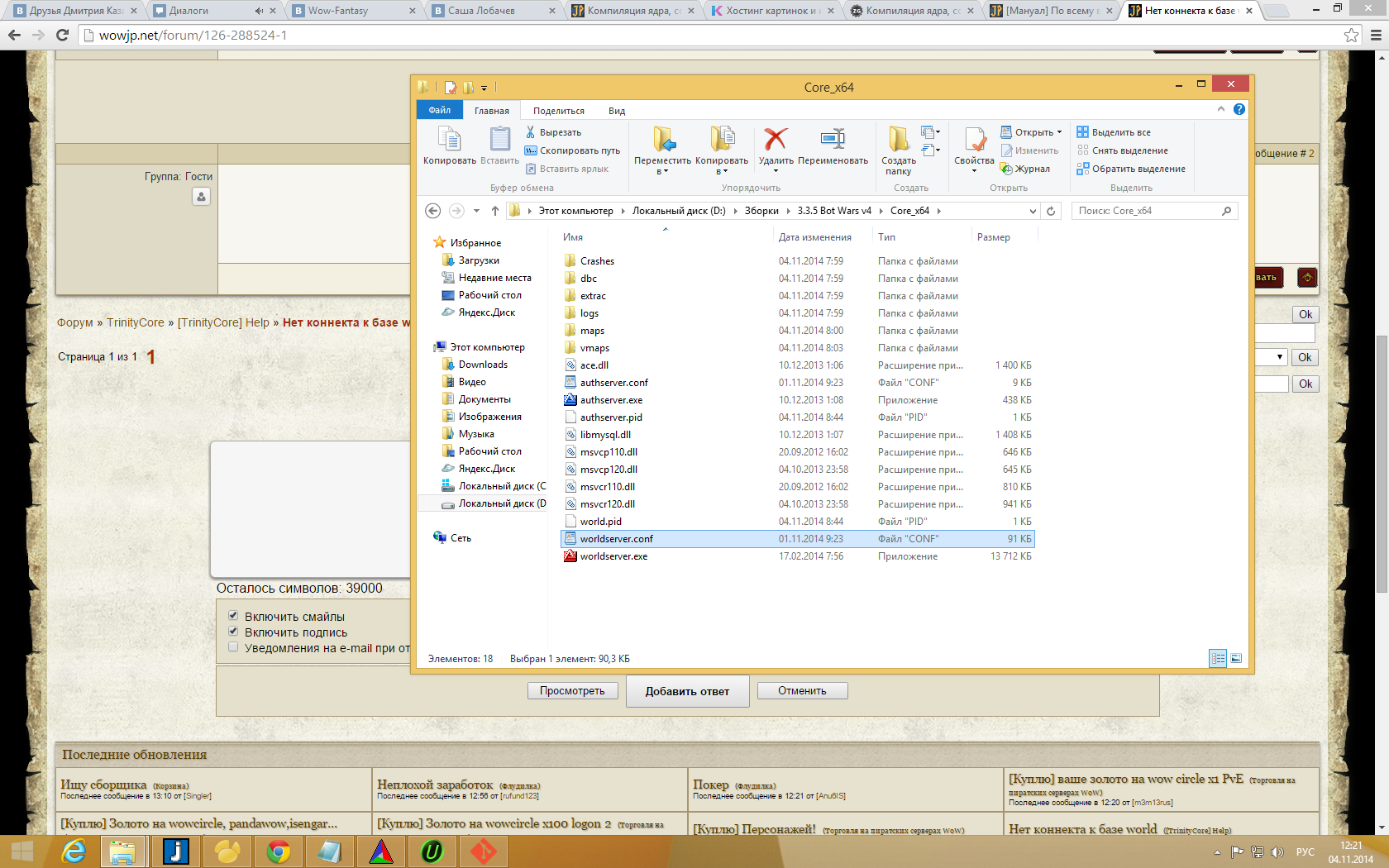The image size is (1389, 868).
Task: Open the Поделиться ribbon tab
Action: tap(558, 111)
